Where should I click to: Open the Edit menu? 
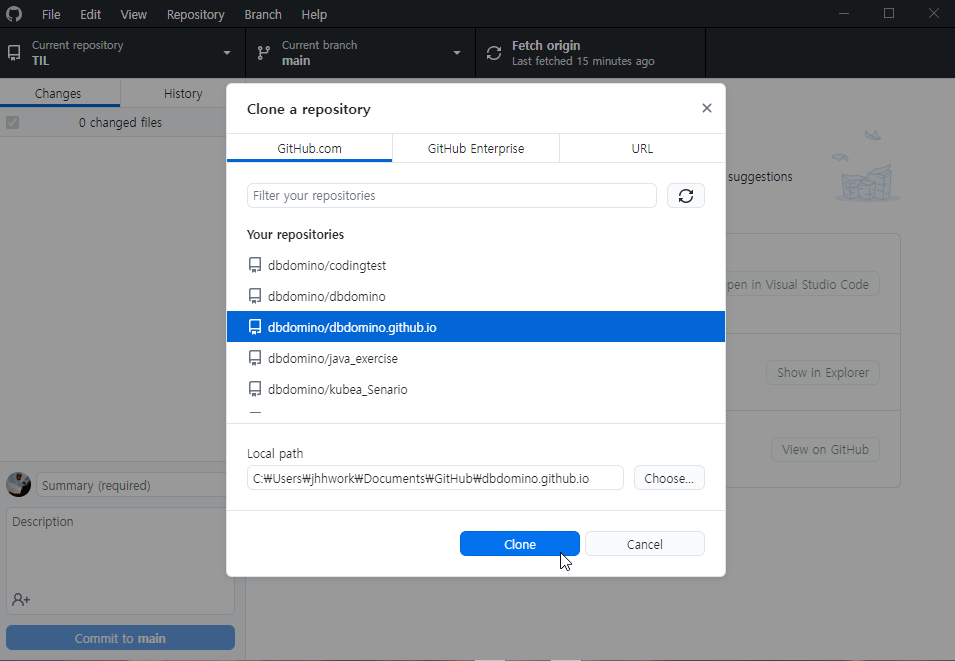[90, 14]
